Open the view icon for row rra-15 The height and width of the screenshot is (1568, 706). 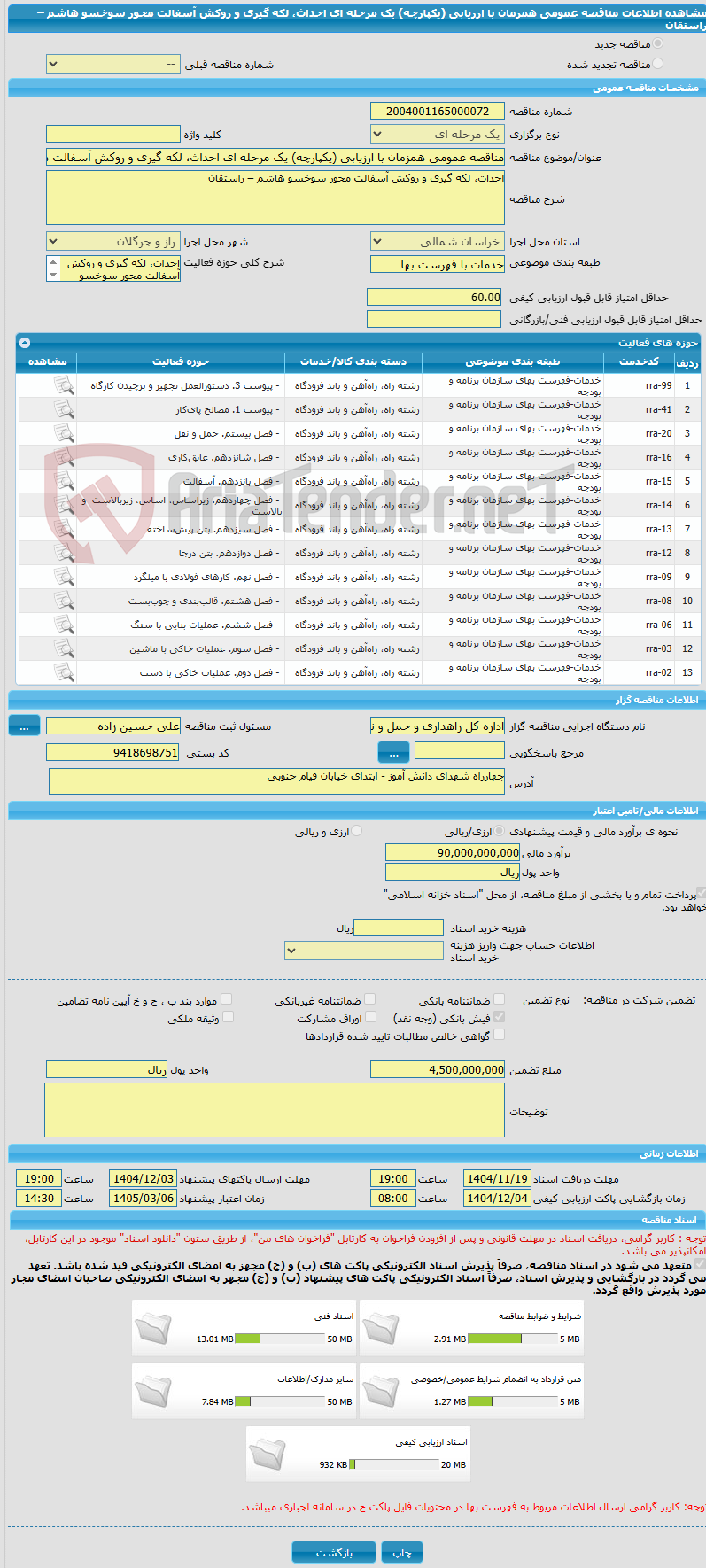(x=63, y=481)
